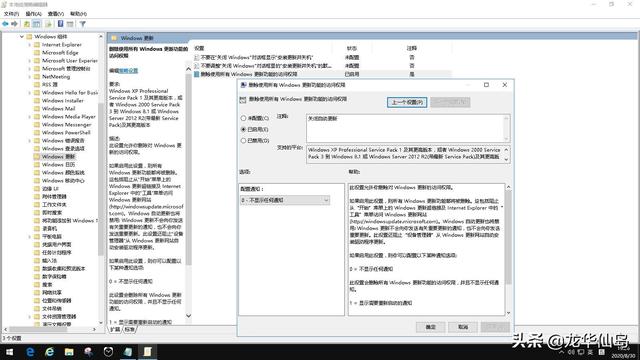The width and height of the screenshot is (640, 360).
Task: Switch to the 扩展 tab at the bottom
Action: (116, 329)
